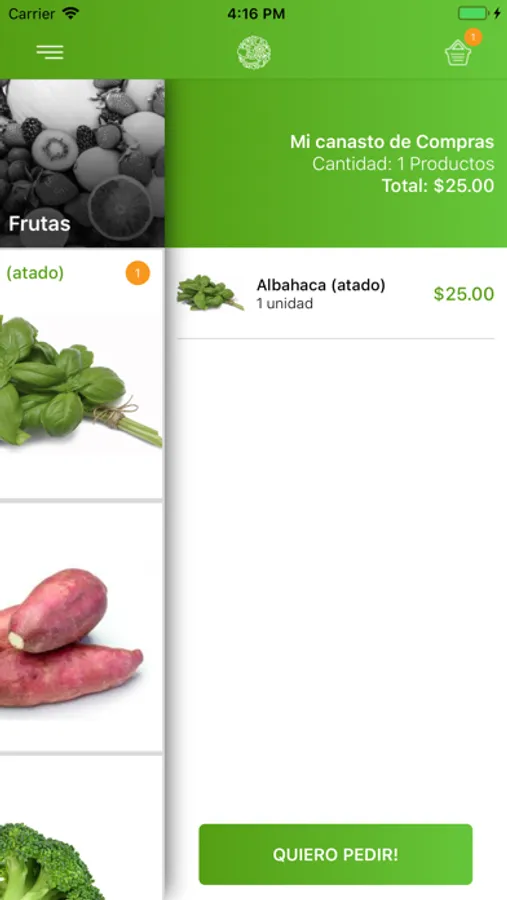Tap the green (atado) product title

pyautogui.click(x=35, y=273)
